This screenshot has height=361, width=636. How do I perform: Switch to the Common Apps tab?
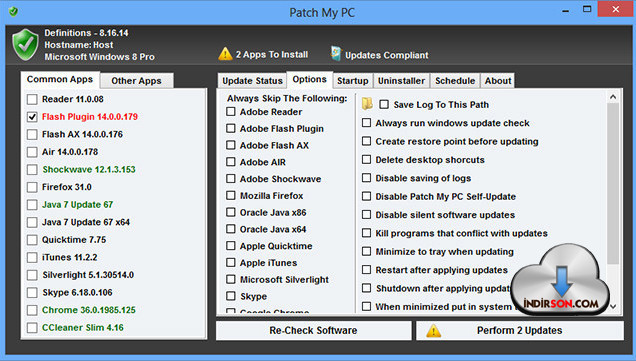60,80
